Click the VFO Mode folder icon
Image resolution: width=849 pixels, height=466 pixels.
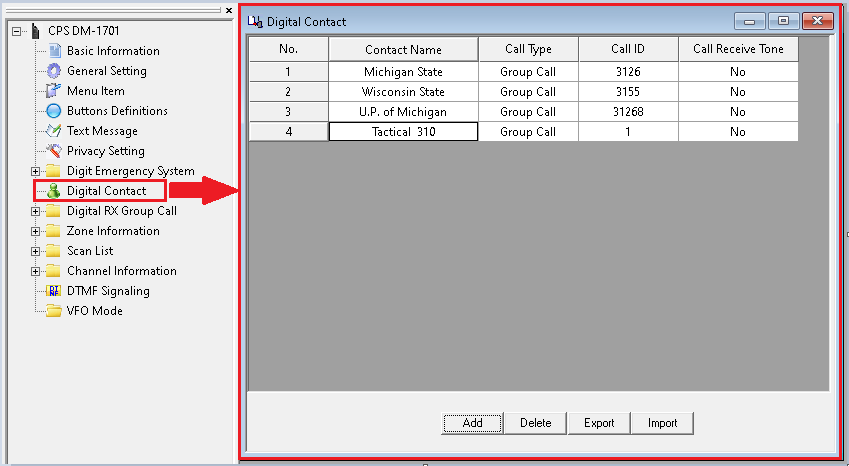[x=54, y=311]
